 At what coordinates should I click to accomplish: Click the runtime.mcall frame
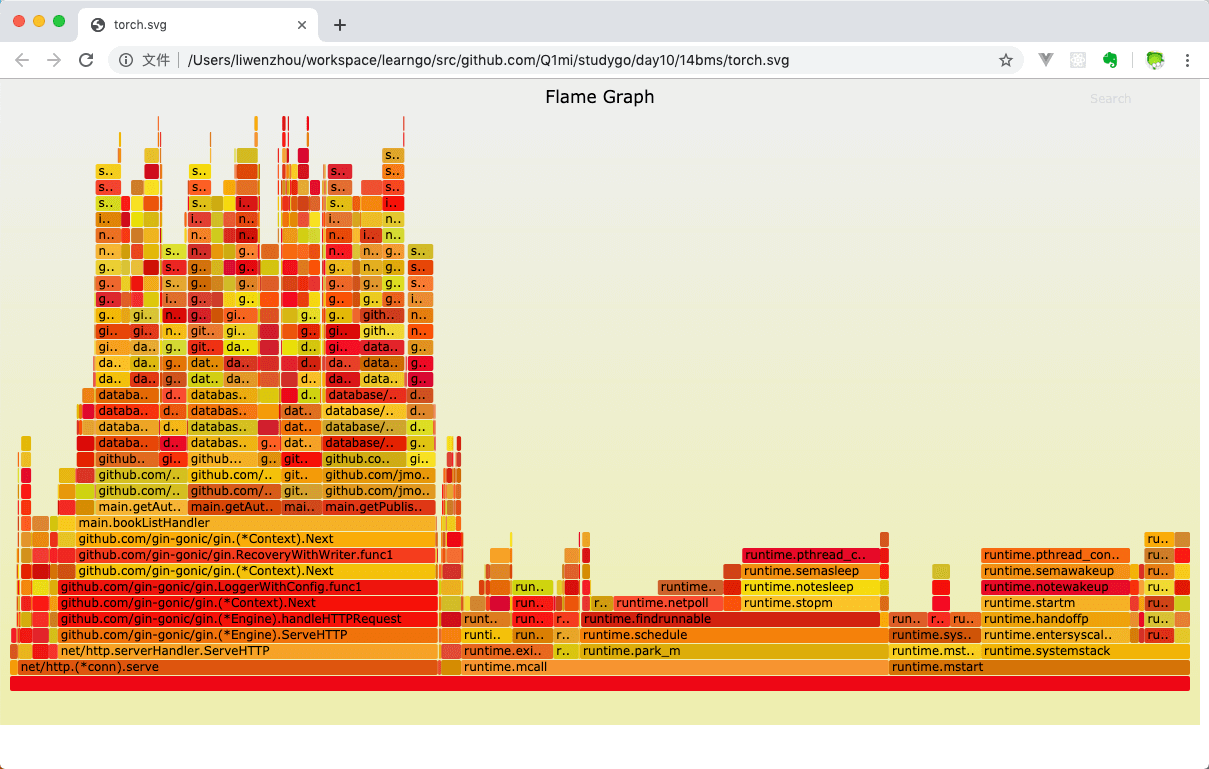[x=675, y=667]
